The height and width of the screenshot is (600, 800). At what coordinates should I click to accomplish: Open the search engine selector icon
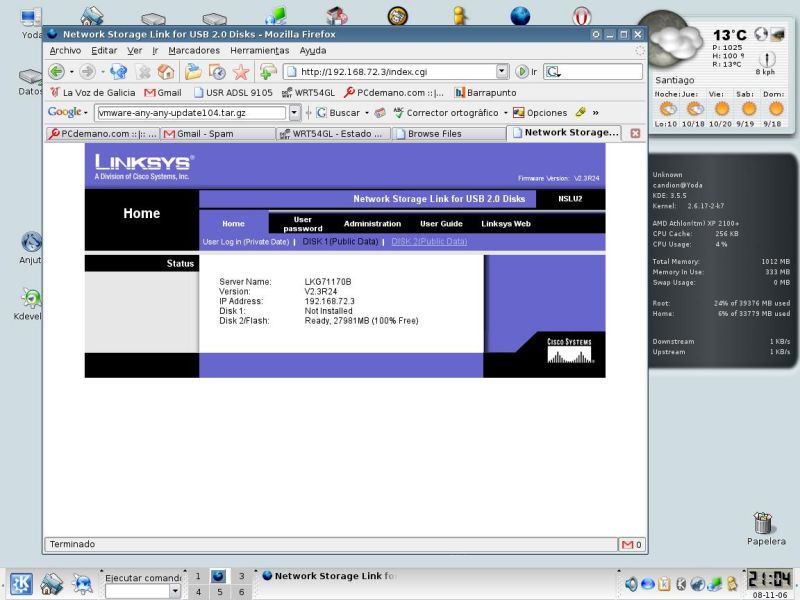(x=553, y=72)
